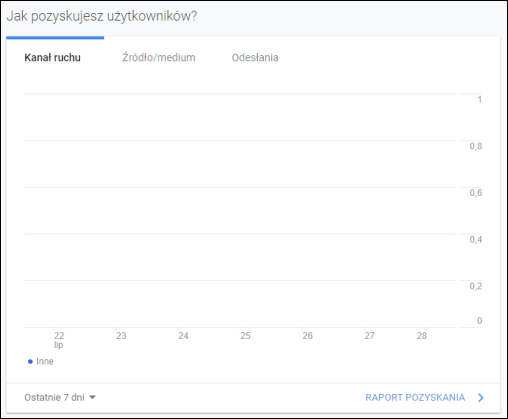This screenshot has height=419, width=508.
Task: Switch to the Kanał ruchu tab
Action: pos(52,58)
